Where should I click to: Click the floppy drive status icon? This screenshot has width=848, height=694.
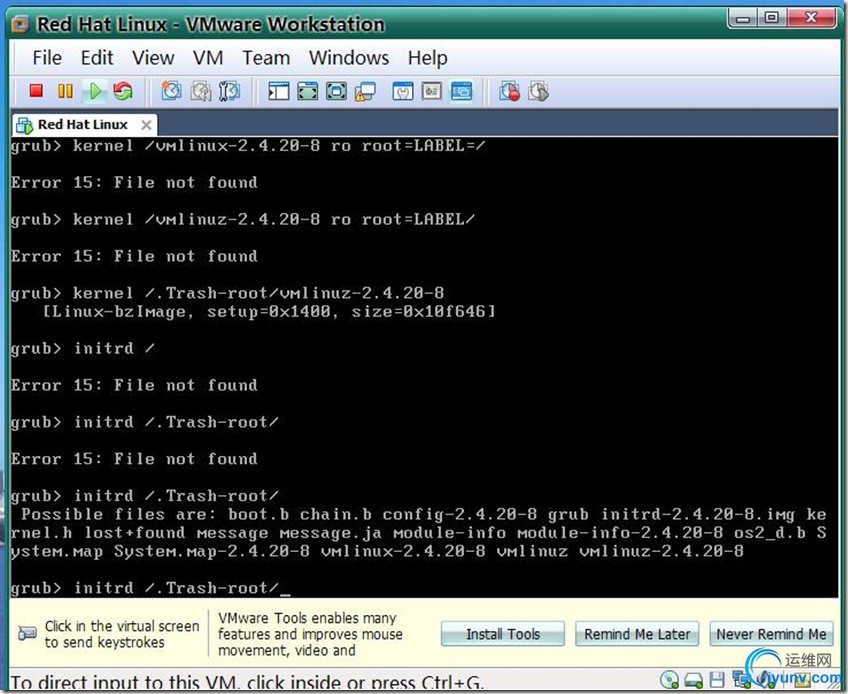pyautogui.click(x=717, y=679)
